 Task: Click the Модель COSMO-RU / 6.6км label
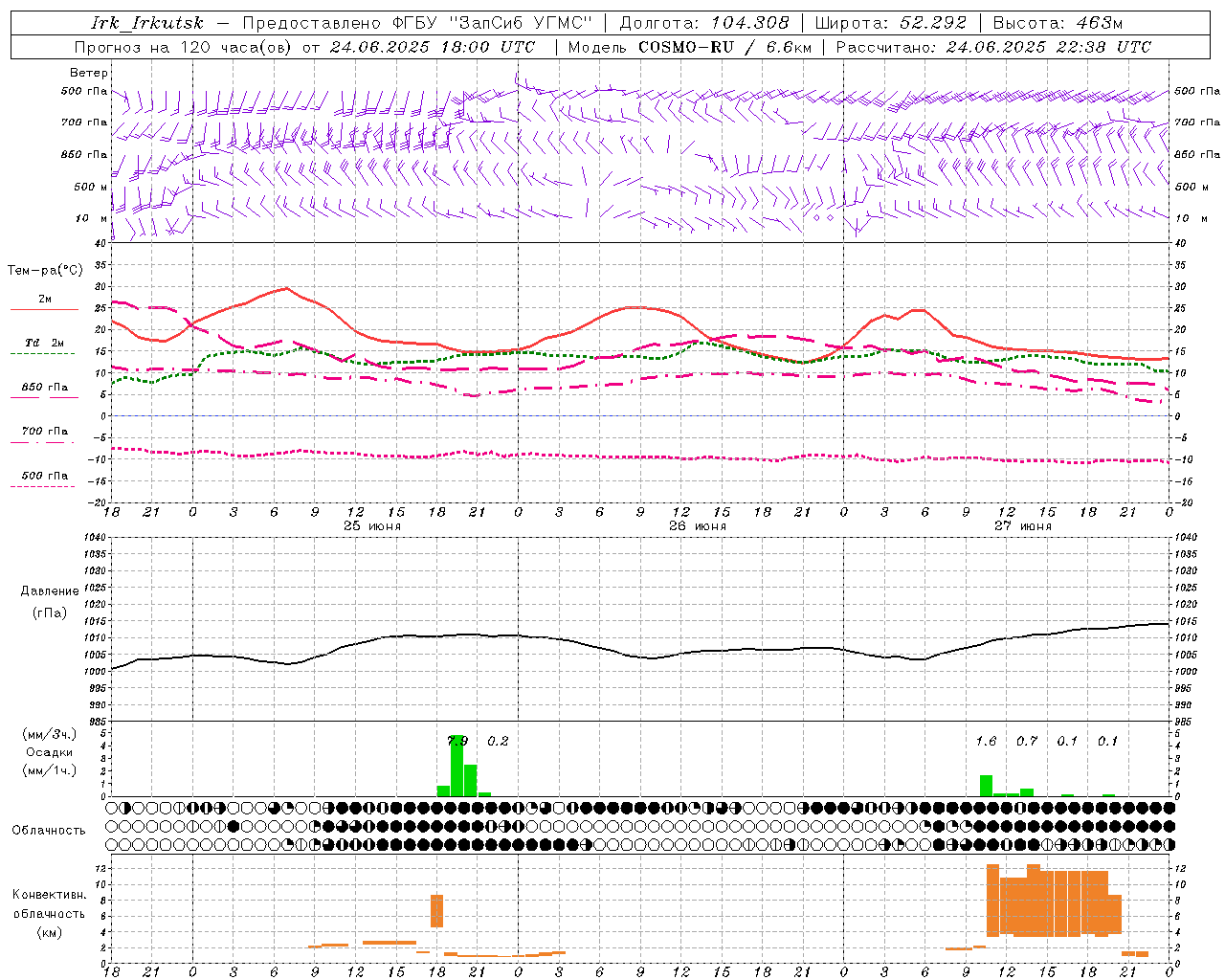click(x=690, y=47)
